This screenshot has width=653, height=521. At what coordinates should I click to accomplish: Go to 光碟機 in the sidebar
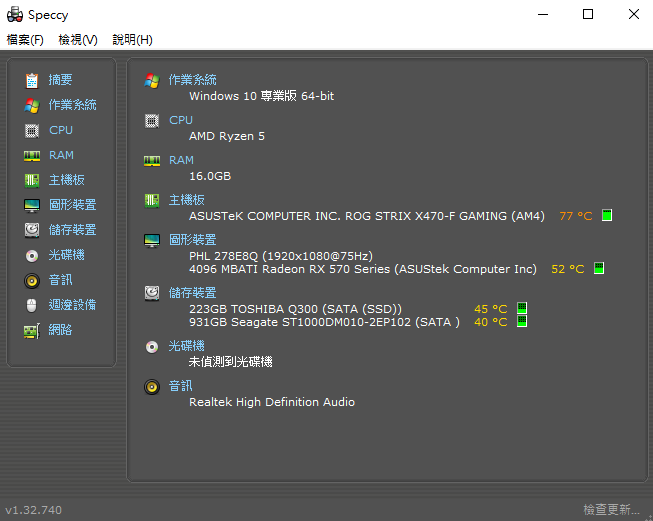point(67,255)
